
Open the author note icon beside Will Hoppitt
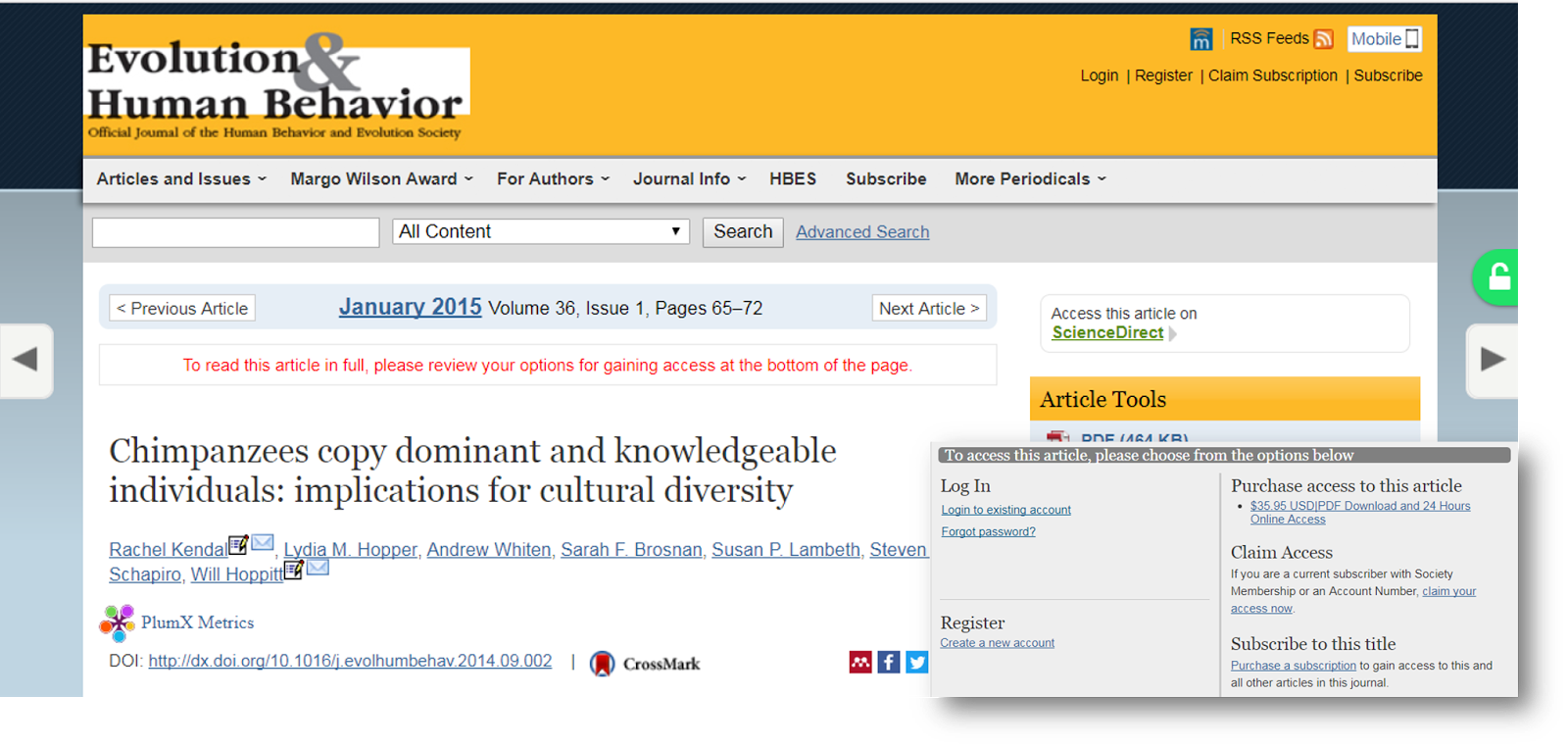click(293, 569)
